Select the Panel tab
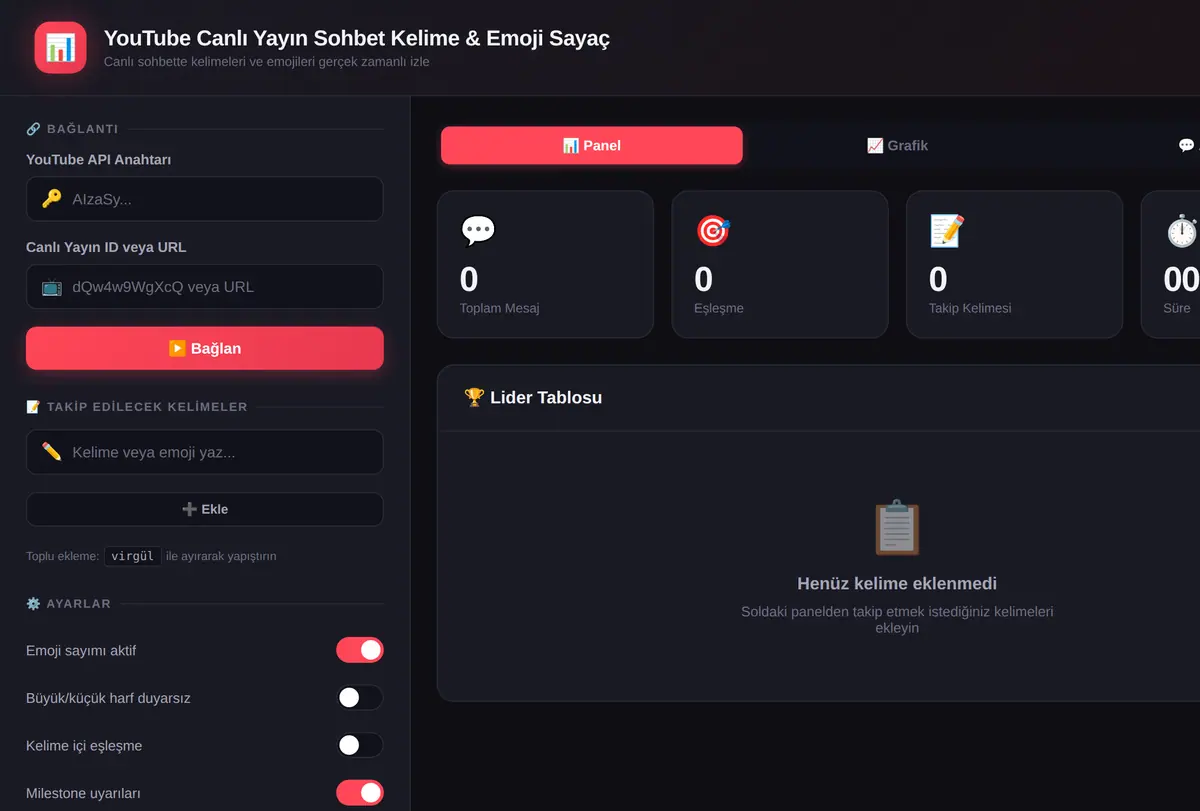1200x811 pixels. point(592,145)
